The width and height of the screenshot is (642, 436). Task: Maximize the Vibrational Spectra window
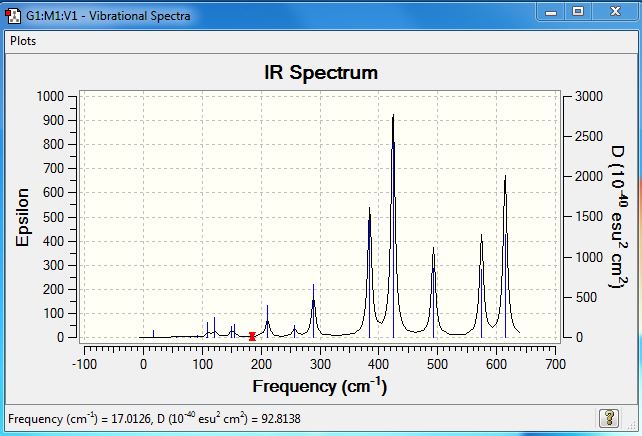(x=578, y=11)
